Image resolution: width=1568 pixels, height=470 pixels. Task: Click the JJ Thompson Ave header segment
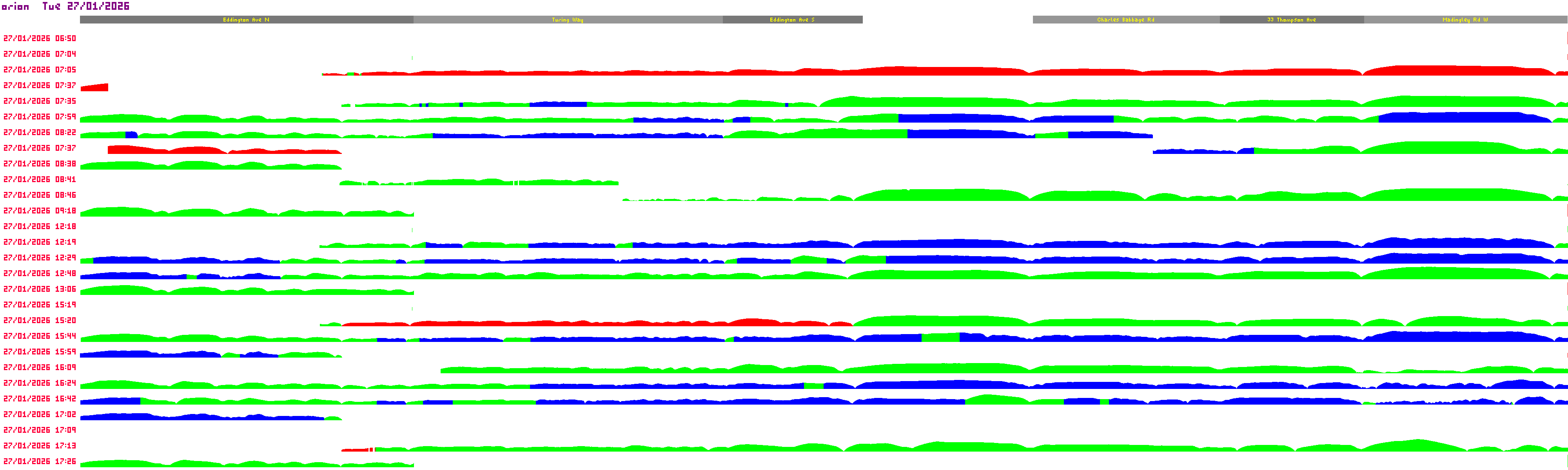(1291, 20)
